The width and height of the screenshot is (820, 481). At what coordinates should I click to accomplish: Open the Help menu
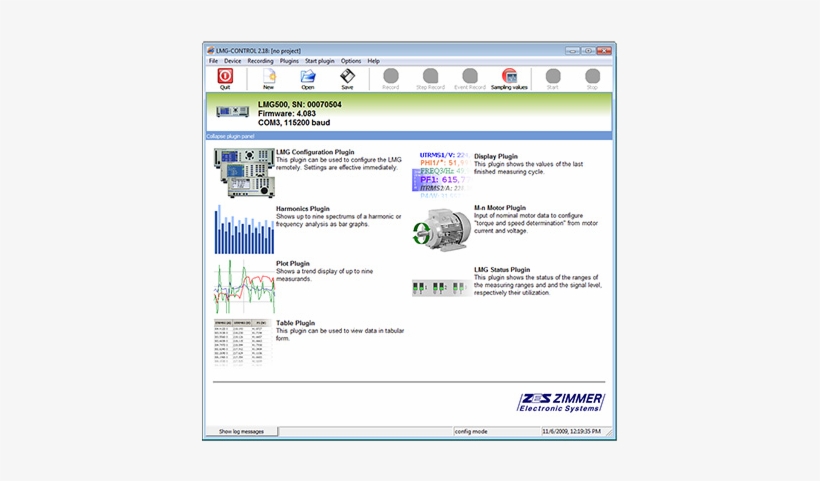(x=373, y=61)
